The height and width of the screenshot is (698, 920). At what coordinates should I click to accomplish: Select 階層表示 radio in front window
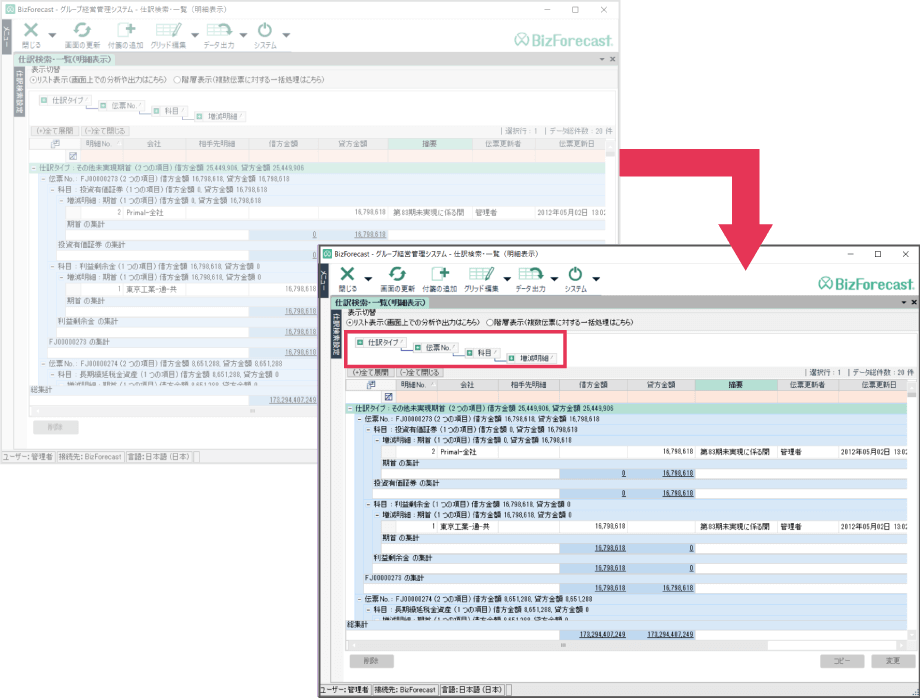490,323
